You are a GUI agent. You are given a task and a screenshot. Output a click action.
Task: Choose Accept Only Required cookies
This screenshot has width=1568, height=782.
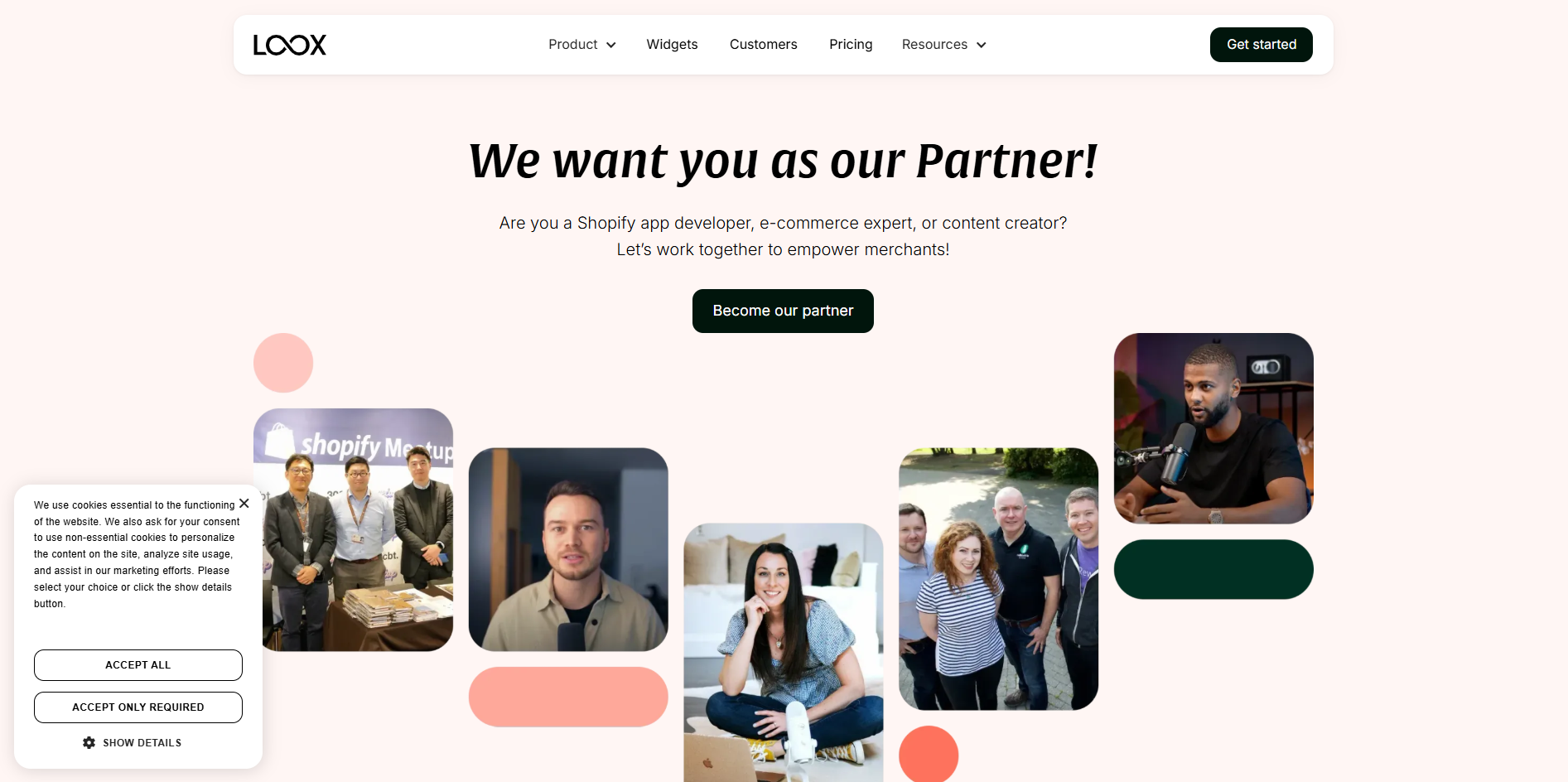pos(138,707)
